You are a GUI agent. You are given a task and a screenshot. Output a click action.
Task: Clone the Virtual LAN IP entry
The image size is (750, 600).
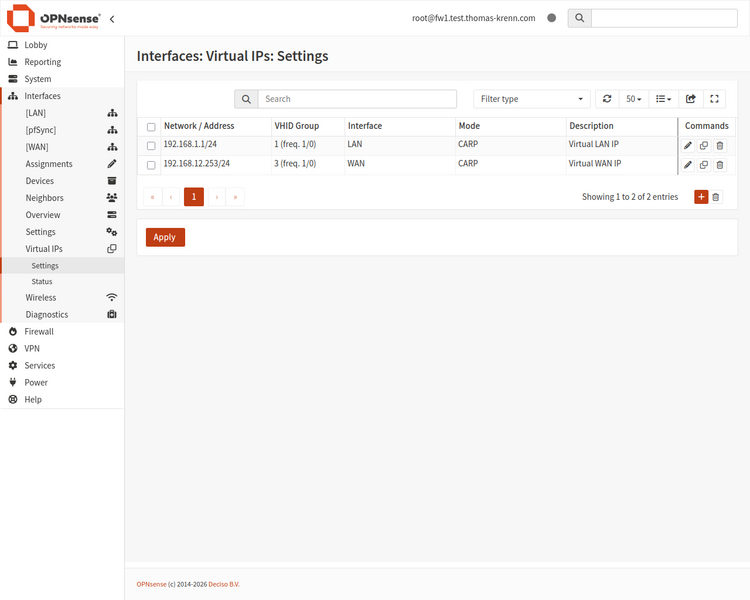(x=704, y=145)
